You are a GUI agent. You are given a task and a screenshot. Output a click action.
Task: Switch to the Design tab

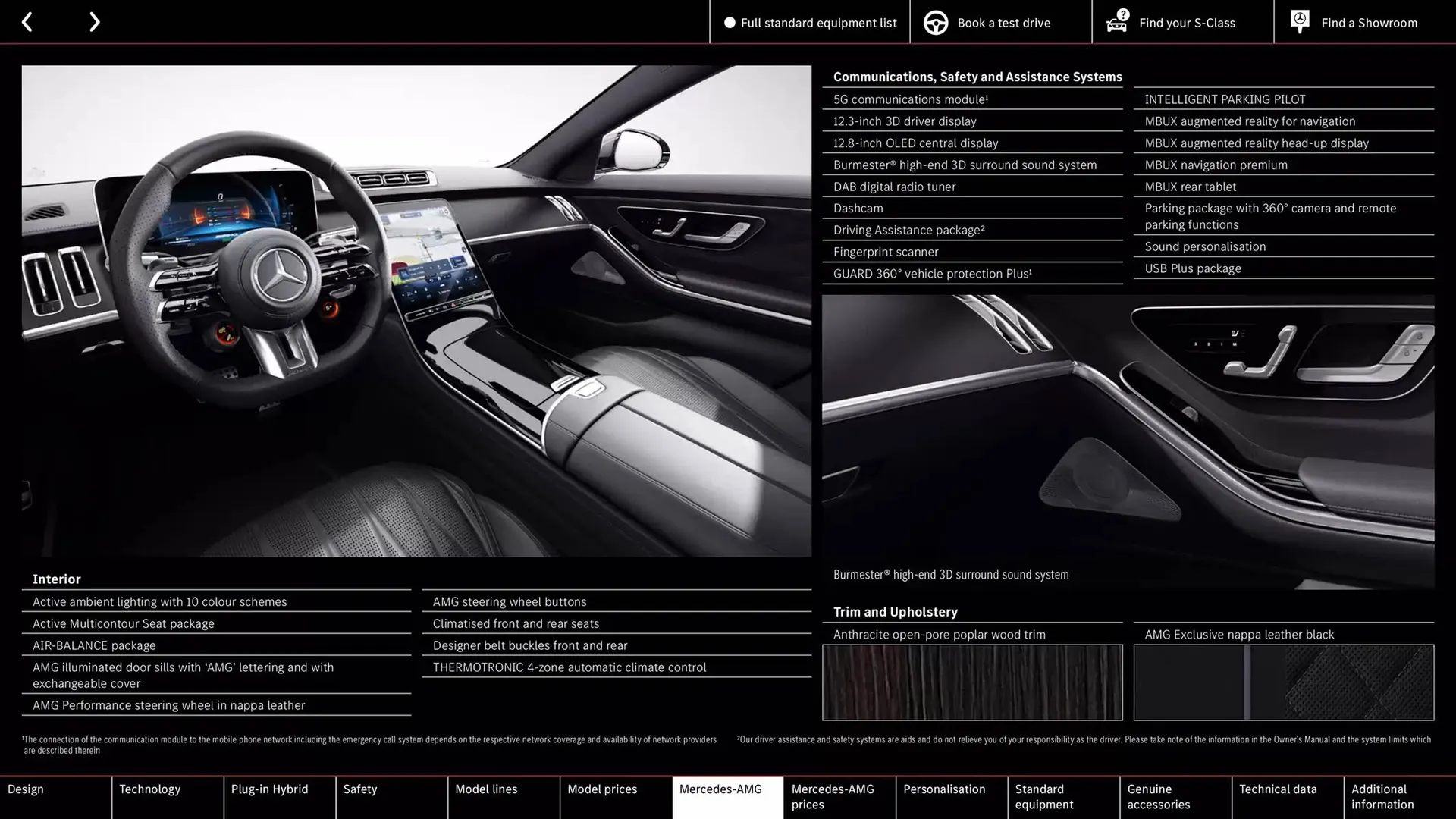(55, 797)
